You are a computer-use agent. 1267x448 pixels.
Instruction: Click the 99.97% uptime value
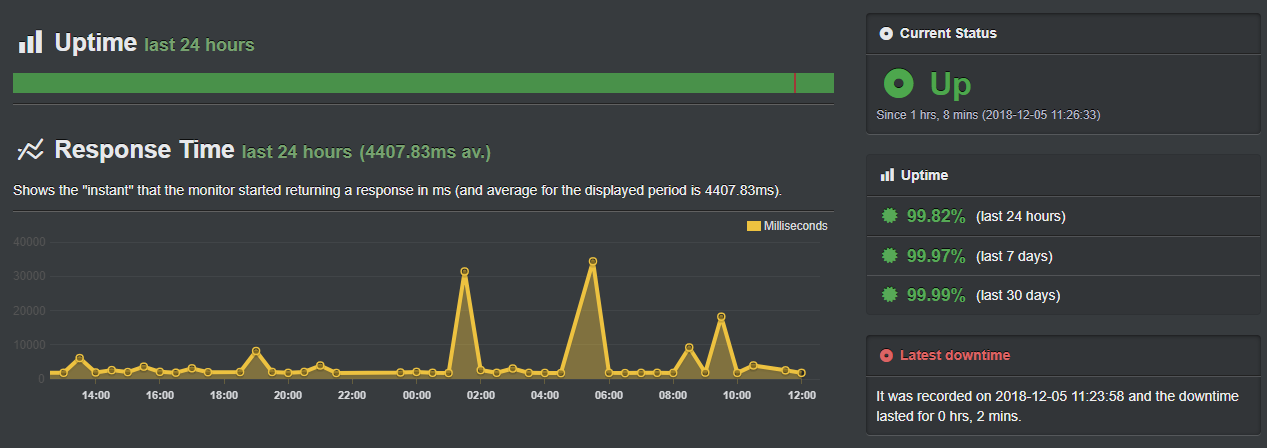tap(936, 256)
